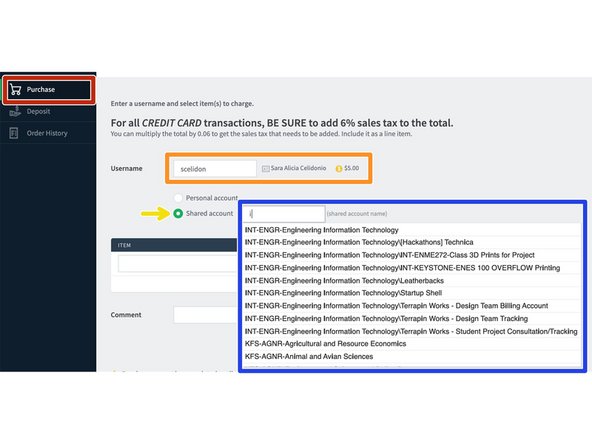Image resolution: width=592 pixels, height=444 pixels.
Task: Click the $5.00 balance amount
Action: point(352,168)
